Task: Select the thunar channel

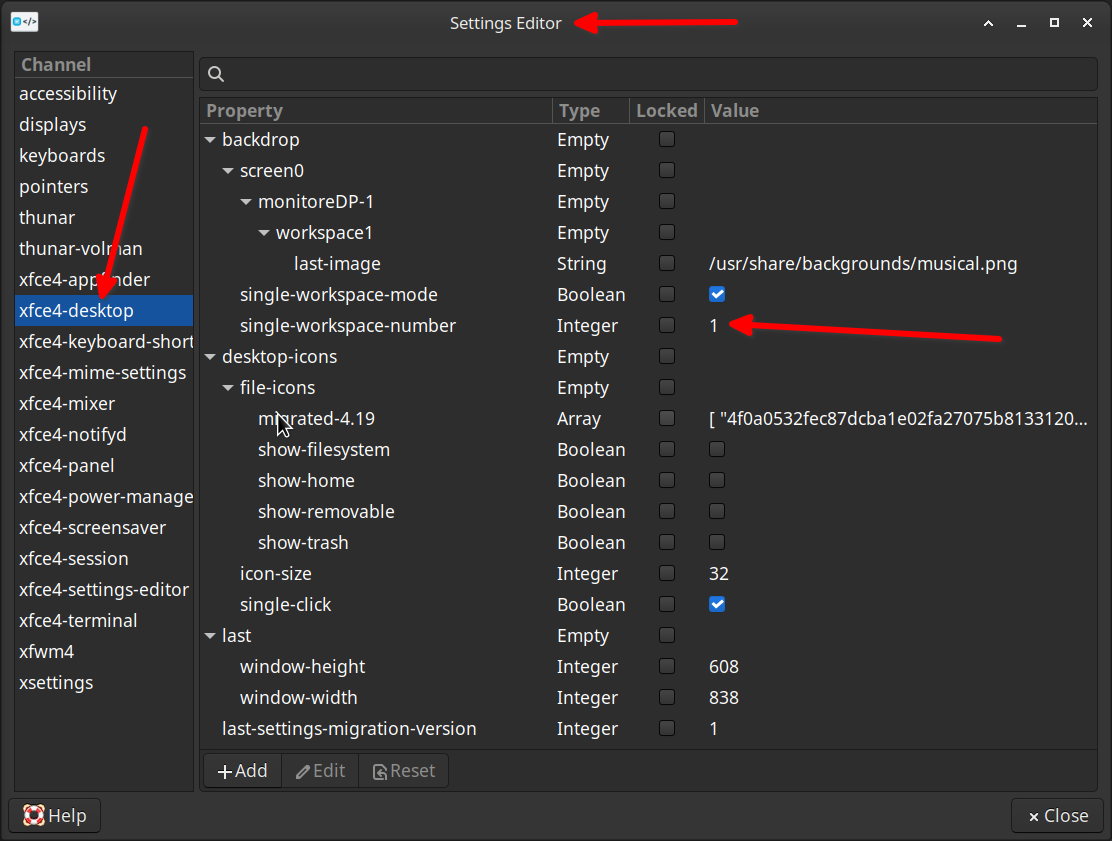Action: (x=104, y=218)
